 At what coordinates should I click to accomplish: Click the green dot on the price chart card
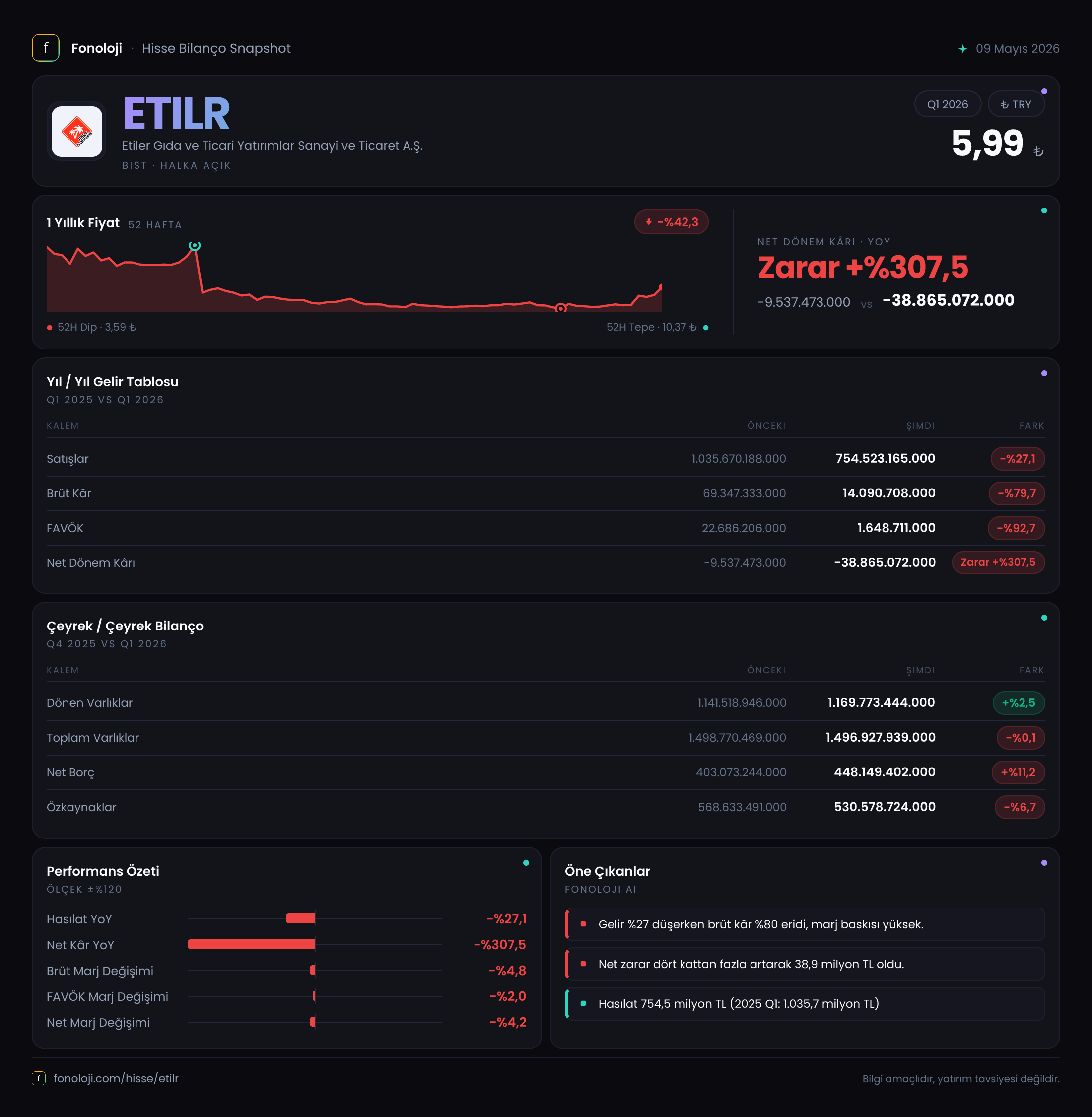[x=1044, y=210]
